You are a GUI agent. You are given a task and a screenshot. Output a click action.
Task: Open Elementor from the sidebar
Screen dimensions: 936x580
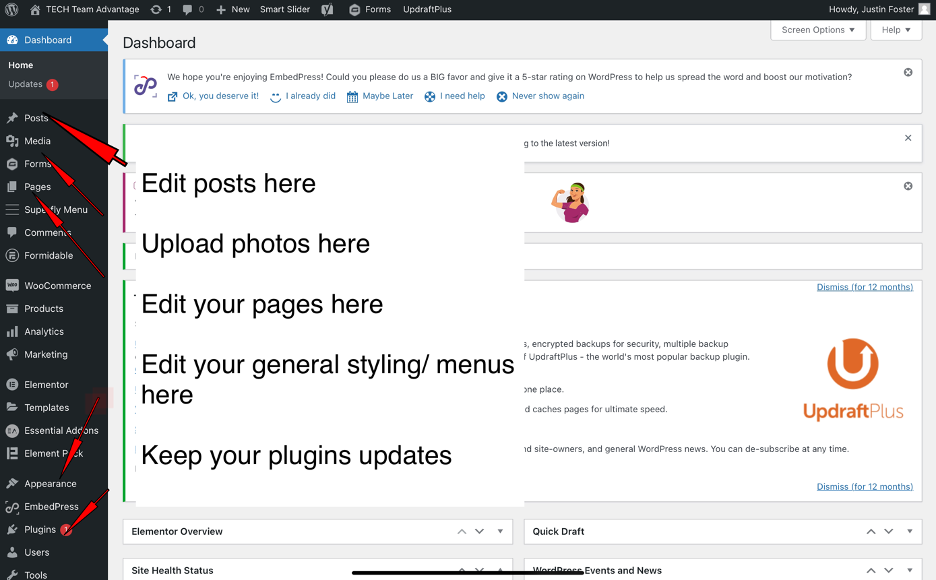pyautogui.click(x=46, y=385)
